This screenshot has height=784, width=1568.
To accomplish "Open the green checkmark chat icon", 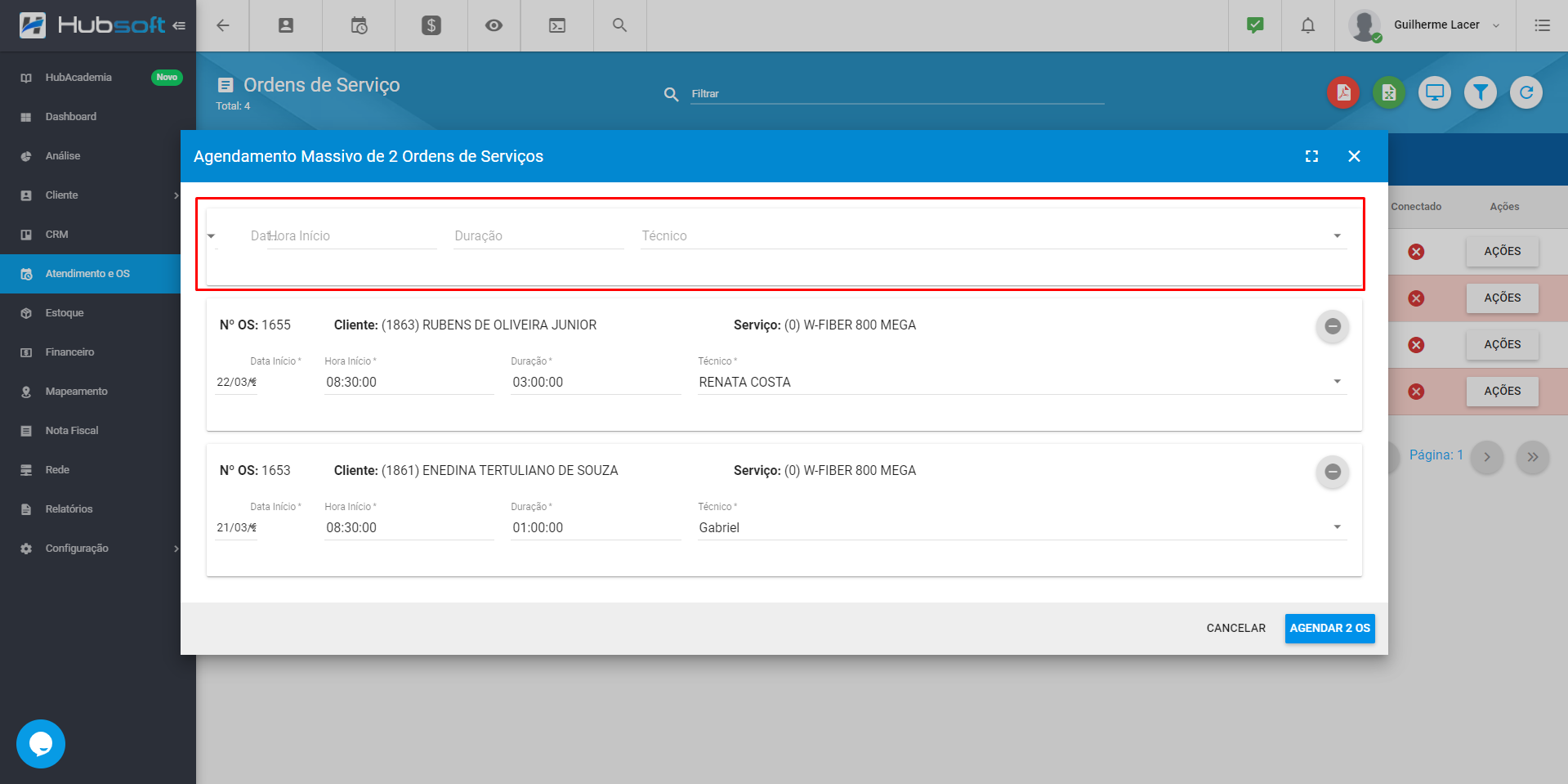I will (1255, 25).
